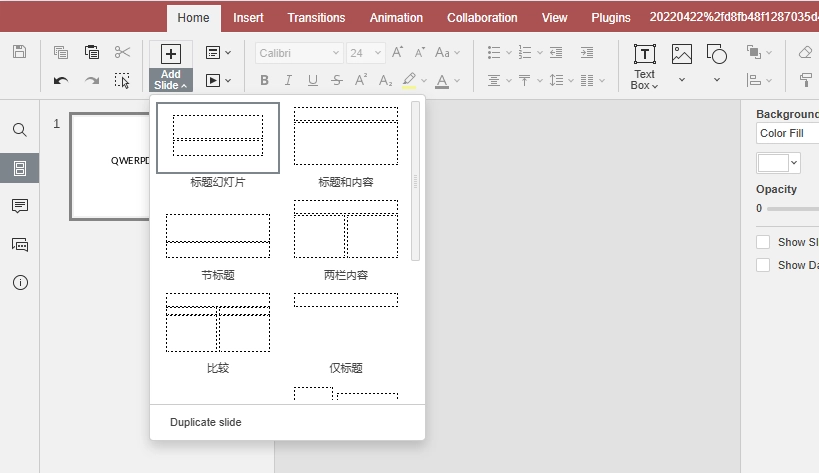Open the Comments sidebar panel

point(20,206)
